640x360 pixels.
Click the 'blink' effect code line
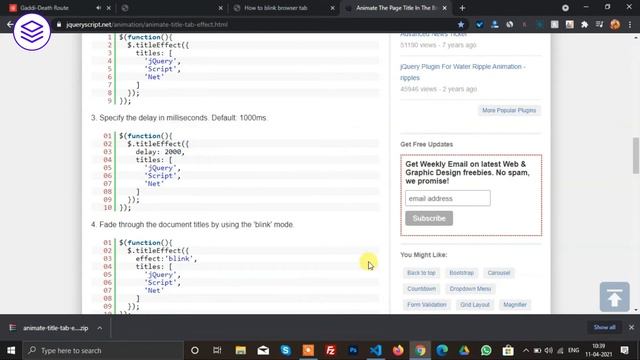166,258
